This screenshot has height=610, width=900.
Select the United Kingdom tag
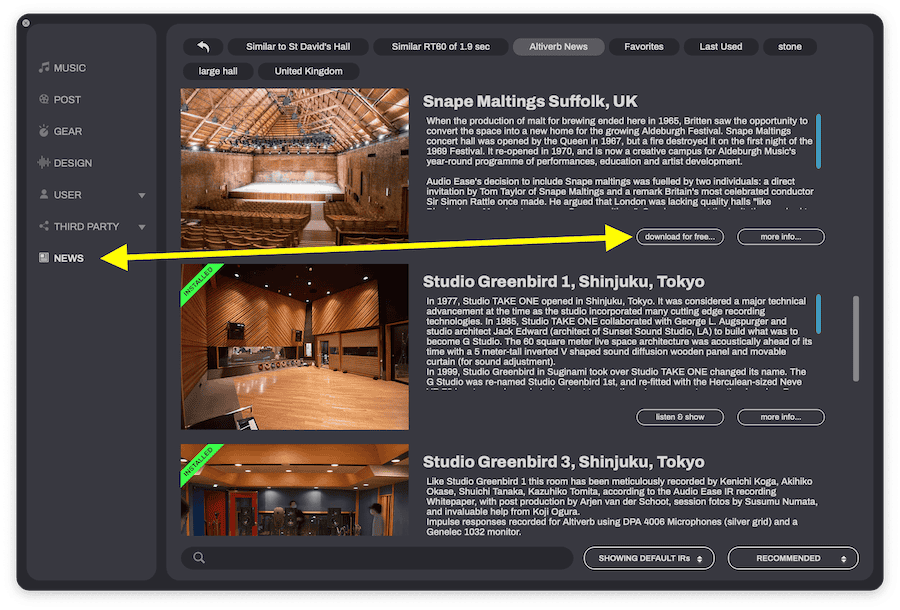pos(309,71)
